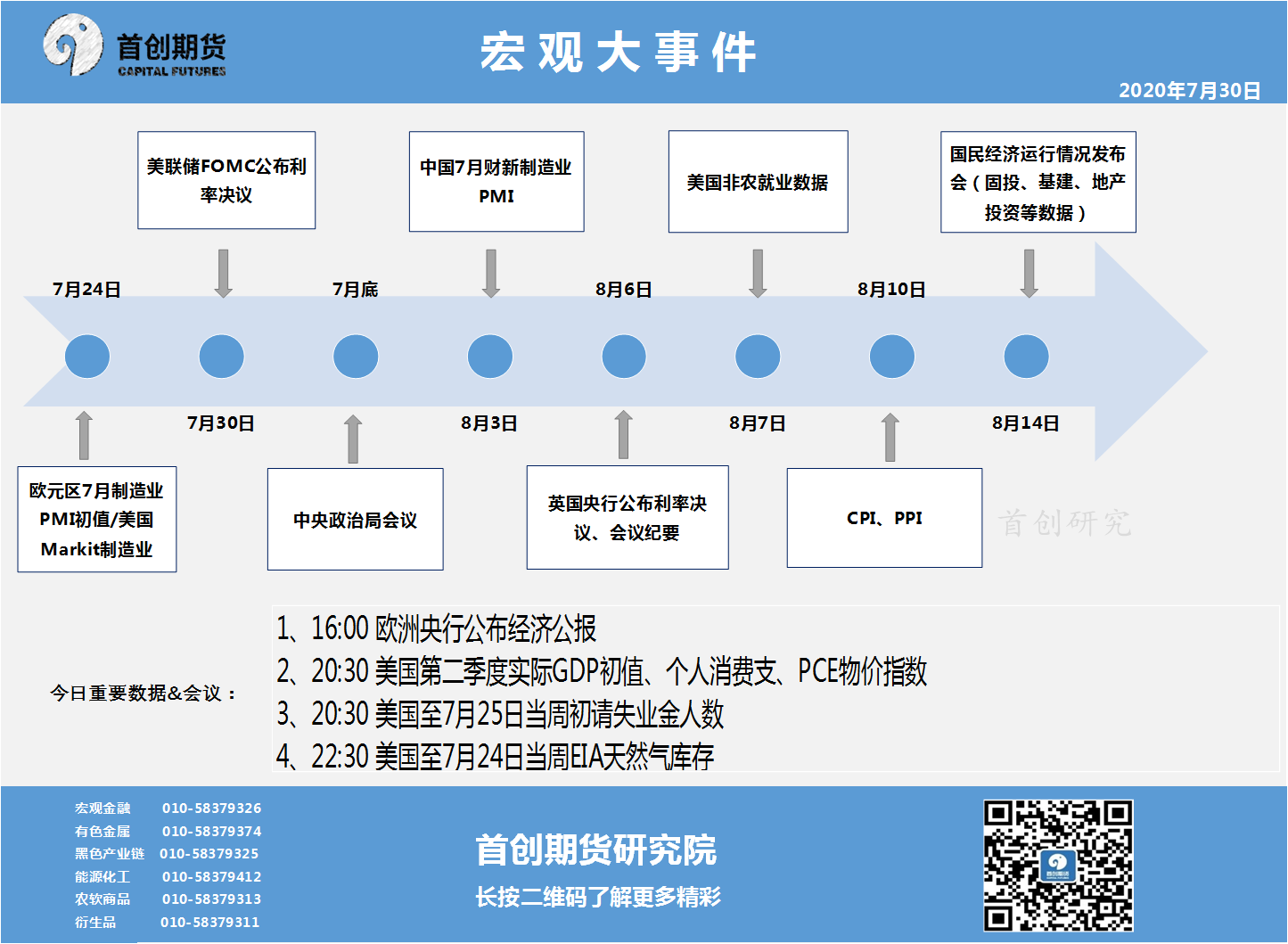The image size is (1288, 944).
Task: Select the 16:00 欧洲央行公布经济公报 line
Action: 437,628
